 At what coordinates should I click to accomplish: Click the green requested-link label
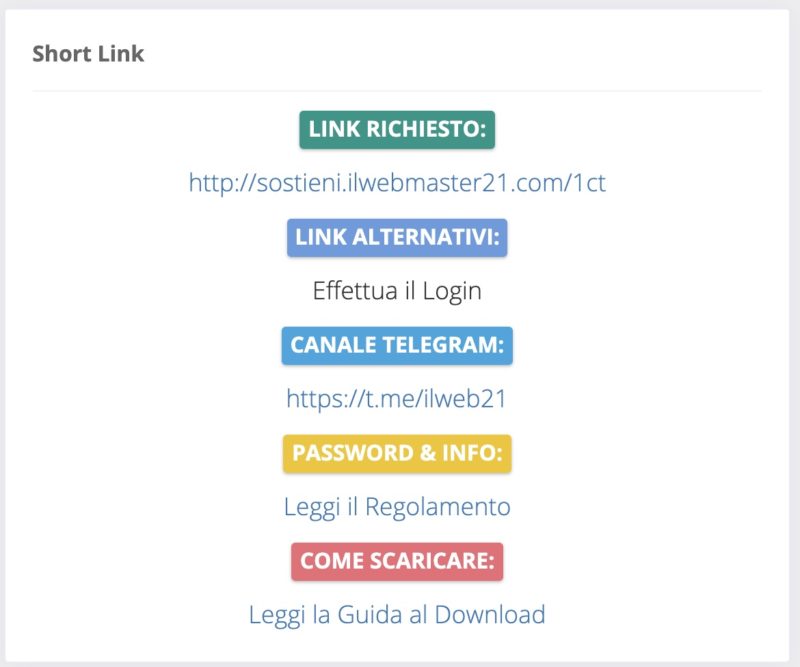click(397, 130)
